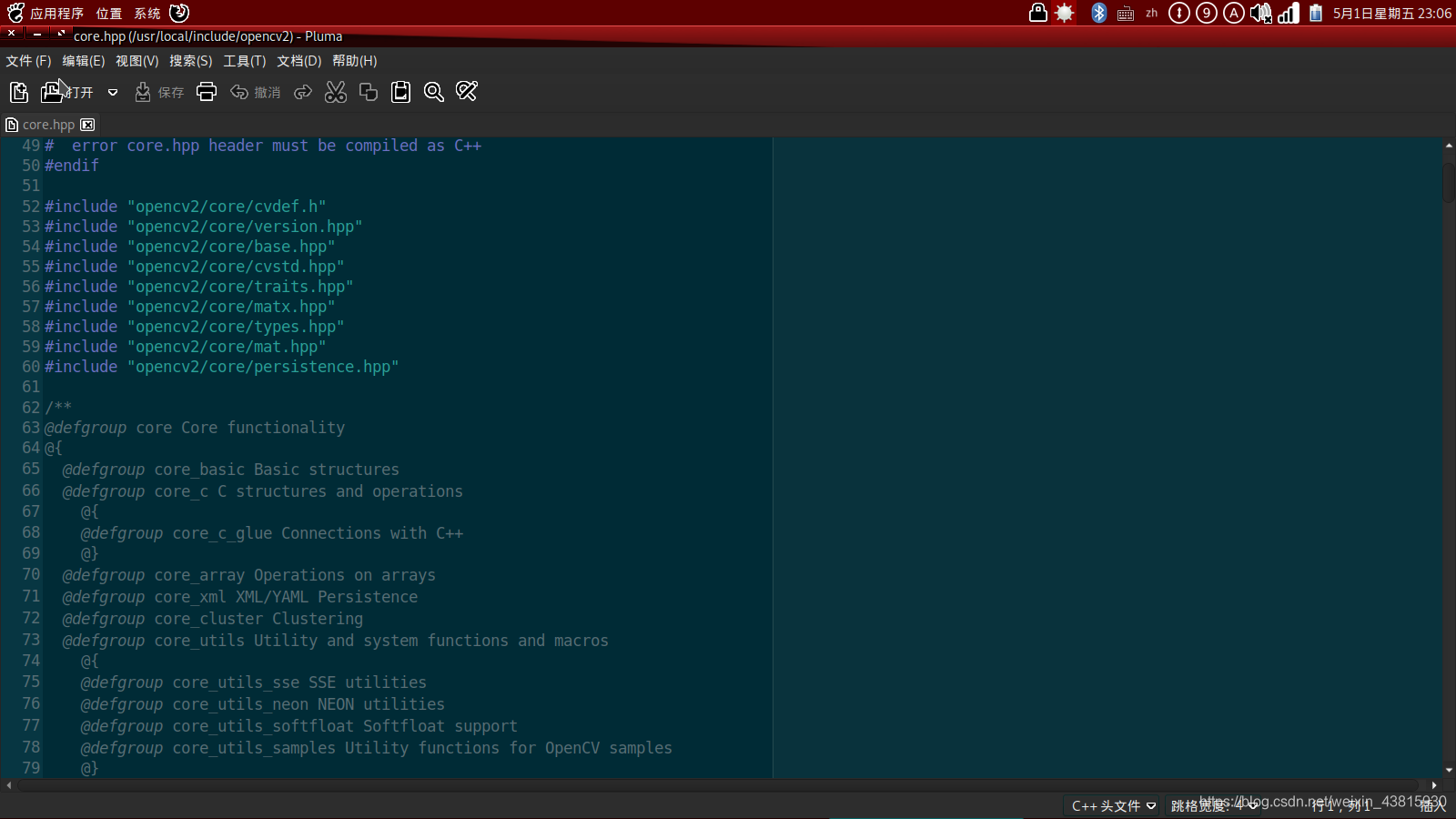This screenshot has height=819, width=1456.
Task: Open the 文档(D) menu
Action: click(299, 61)
